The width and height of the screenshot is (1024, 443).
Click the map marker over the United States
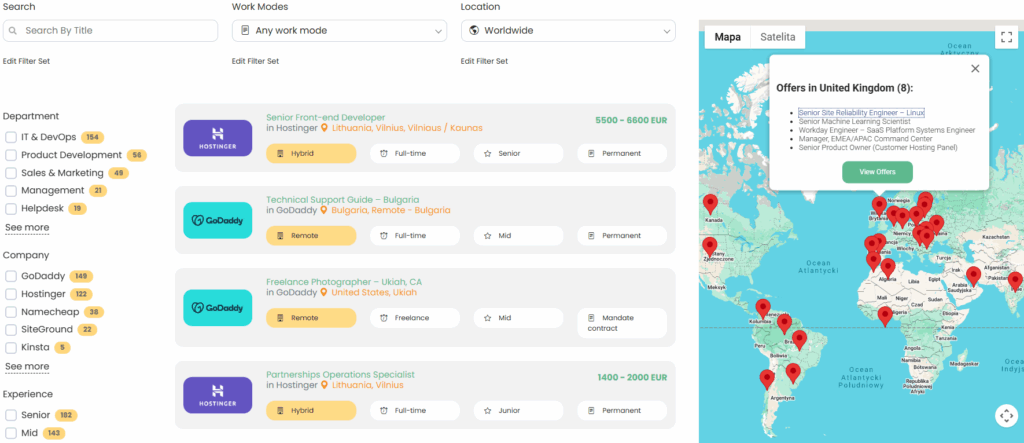click(710, 247)
